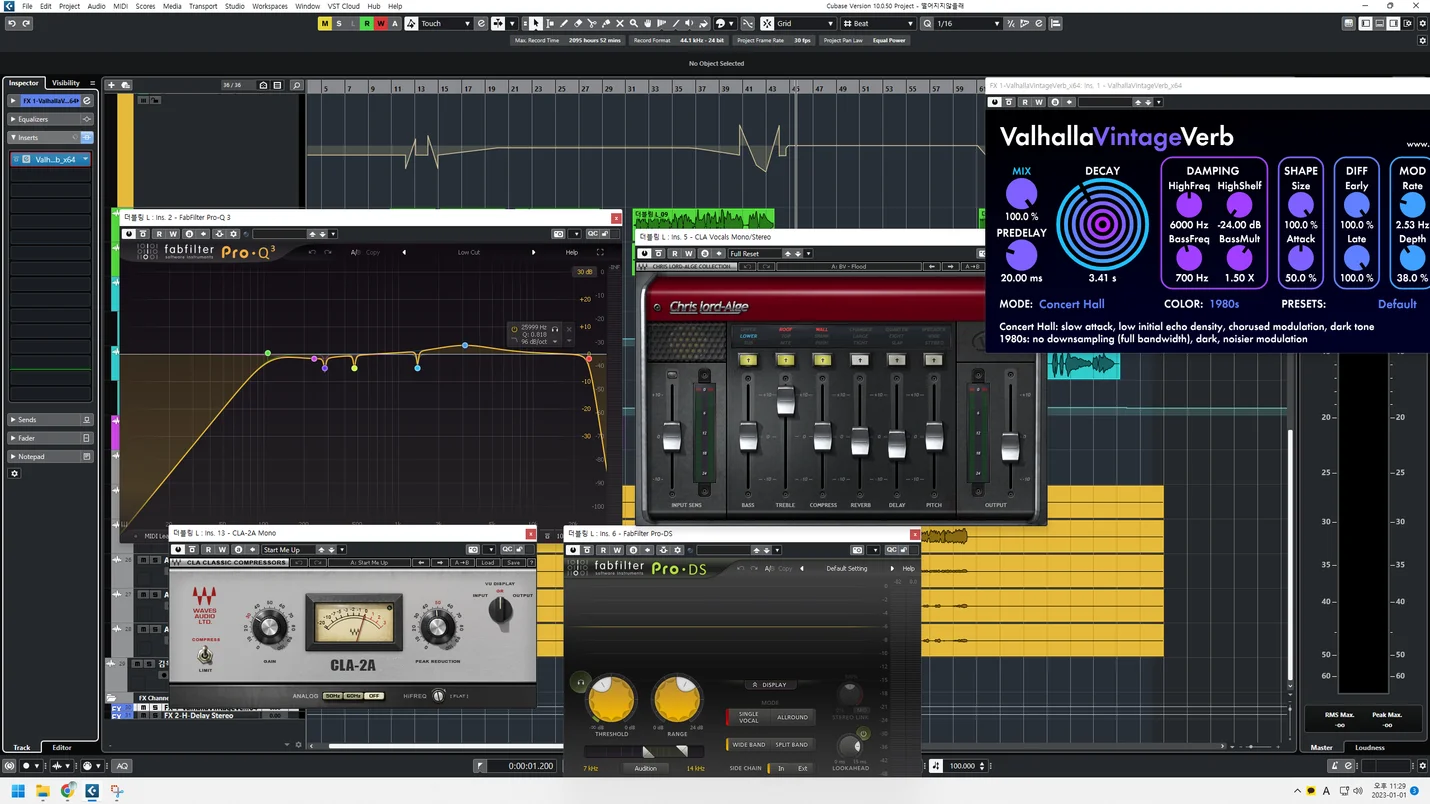Click Windows Start button
The height and width of the screenshot is (804, 1430).
click(17, 791)
